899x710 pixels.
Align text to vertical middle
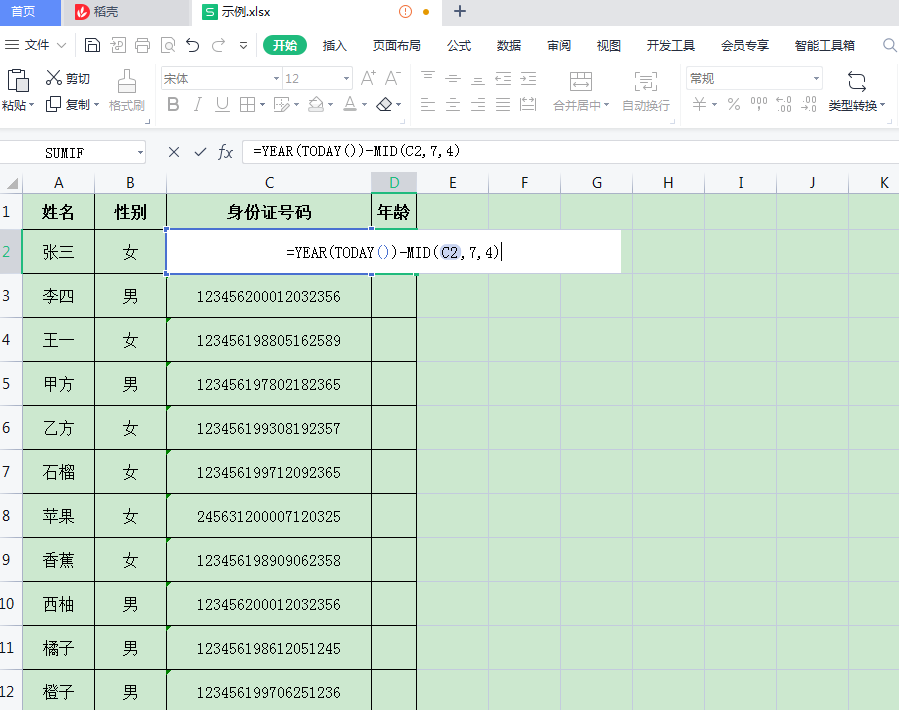click(453, 78)
